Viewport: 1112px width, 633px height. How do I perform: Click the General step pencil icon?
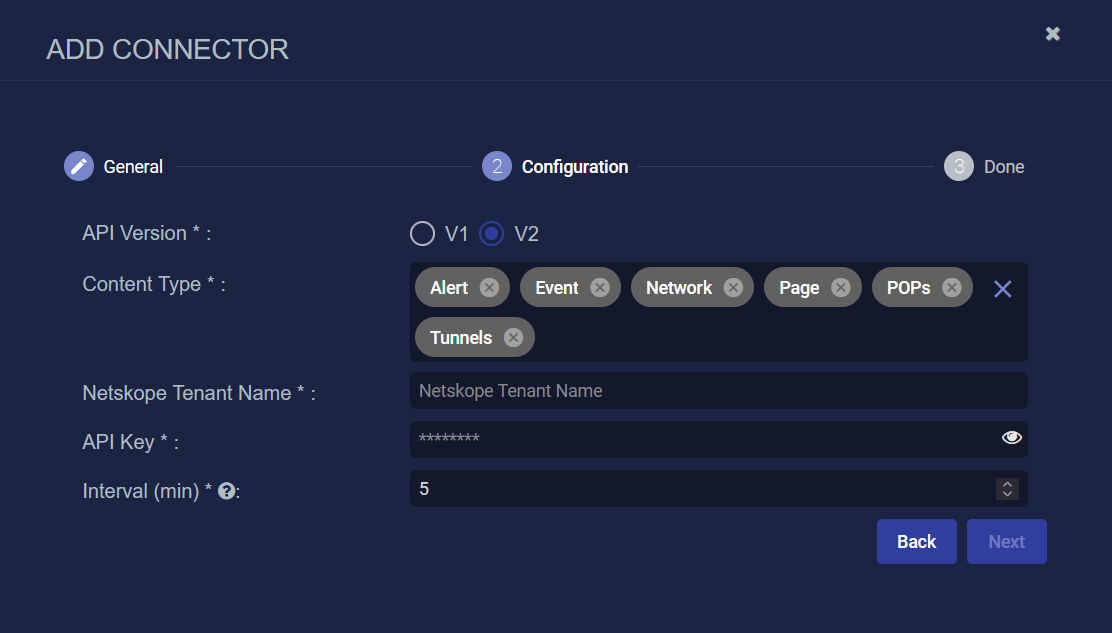(x=79, y=167)
